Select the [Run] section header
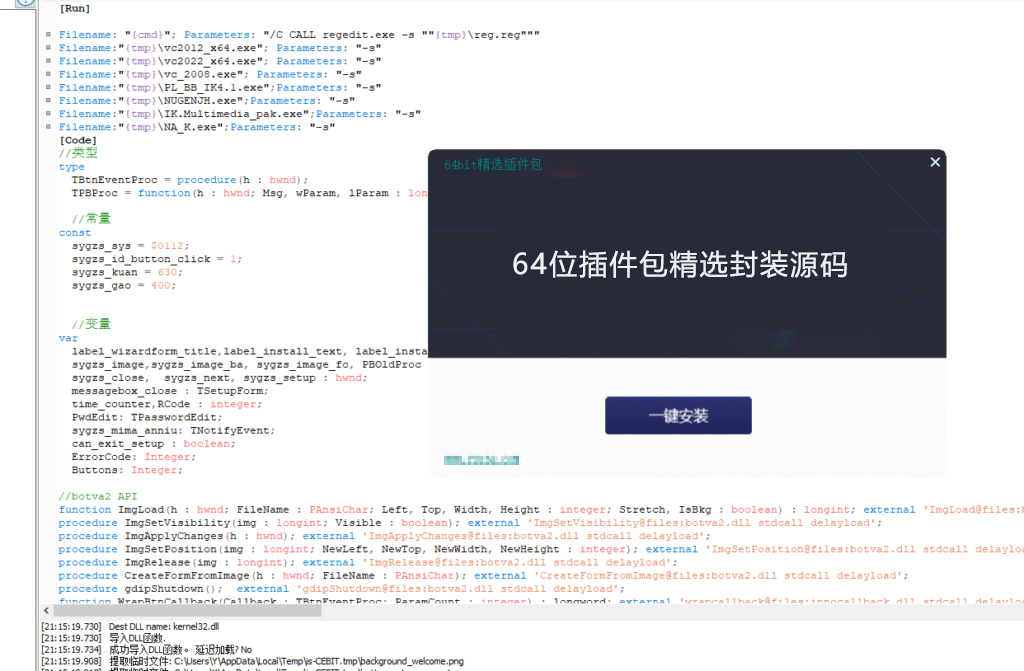 pyautogui.click(x=74, y=8)
